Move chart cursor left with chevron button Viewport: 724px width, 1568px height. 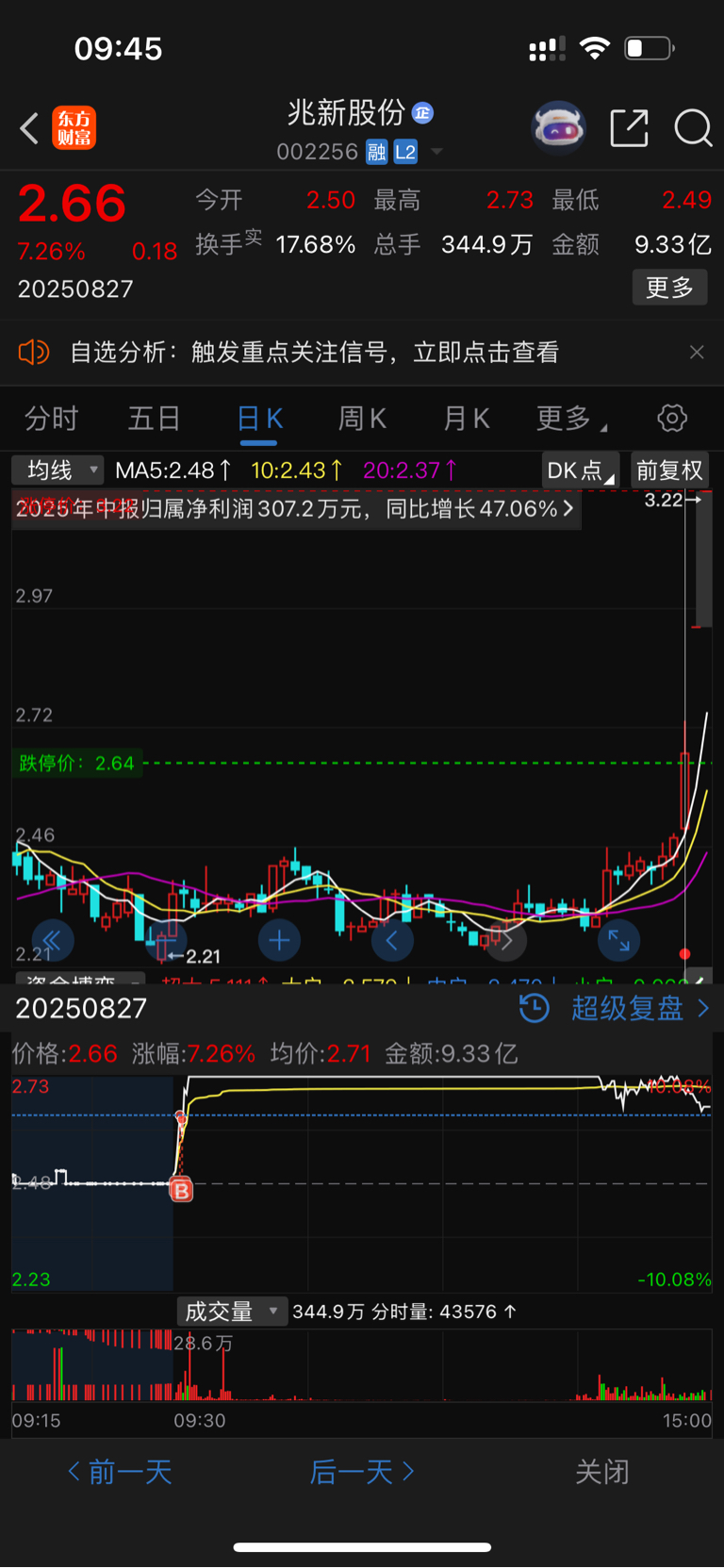click(x=392, y=940)
